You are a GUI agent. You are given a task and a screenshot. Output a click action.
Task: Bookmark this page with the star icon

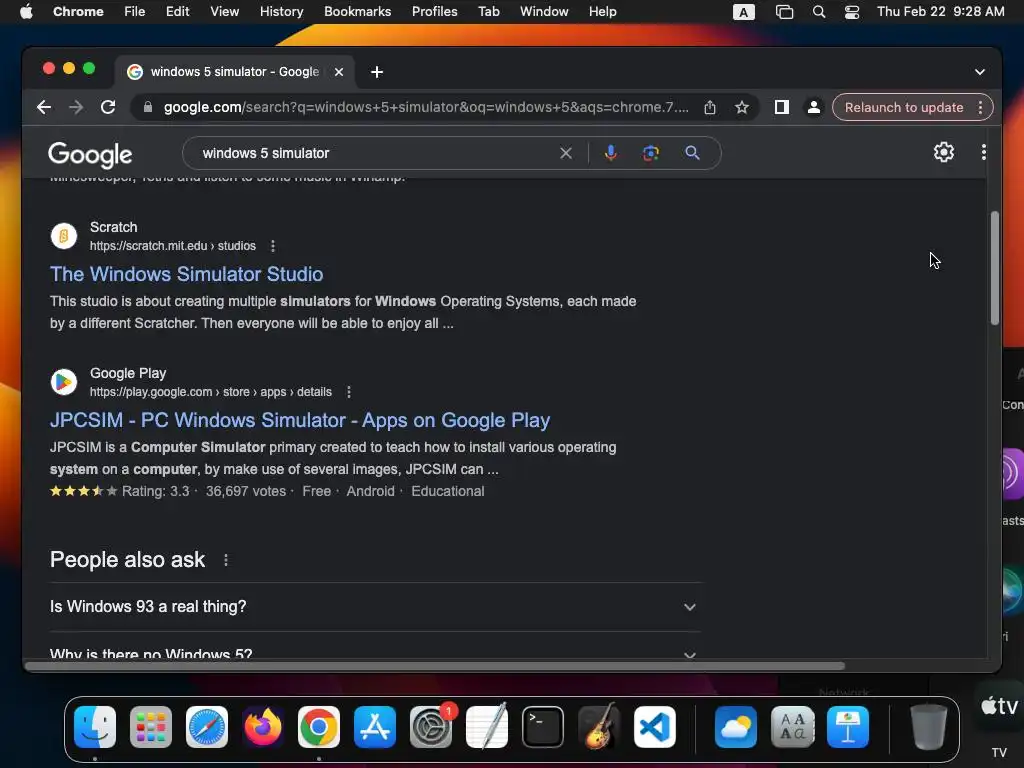741,107
